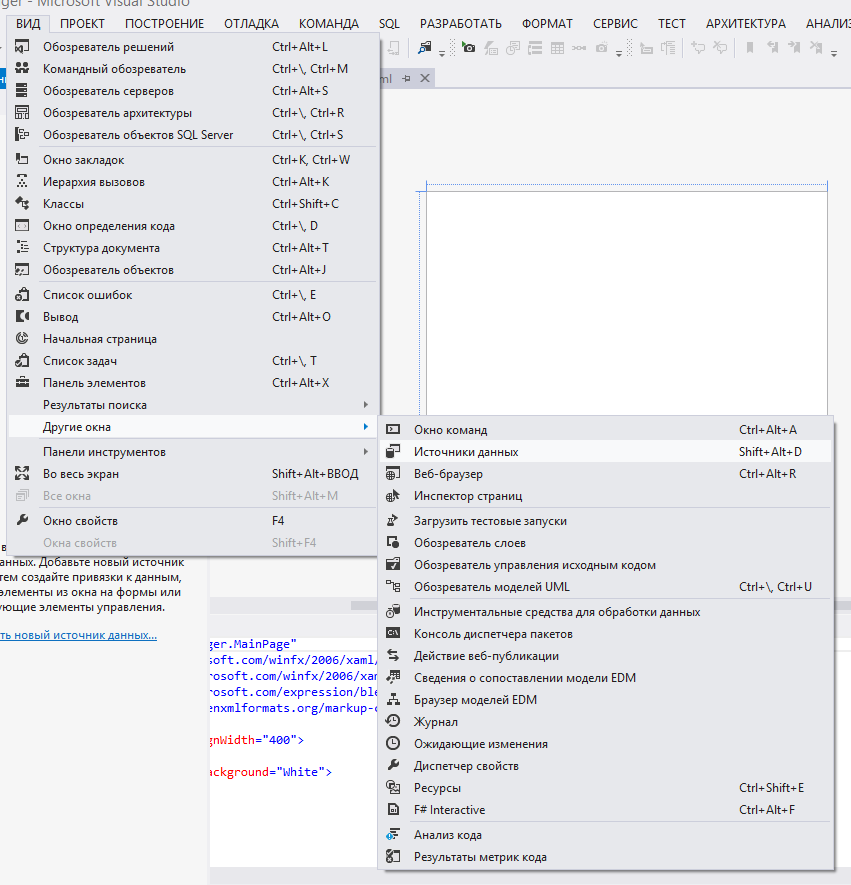This screenshot has height=885, width=851.
Task: Open the КОМАНДА menu
Action: 329,24
